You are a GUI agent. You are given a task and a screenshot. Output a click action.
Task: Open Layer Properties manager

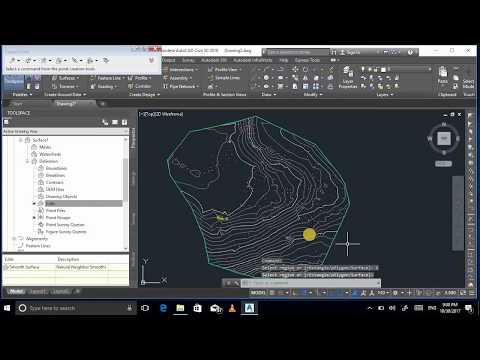[348, 78]
